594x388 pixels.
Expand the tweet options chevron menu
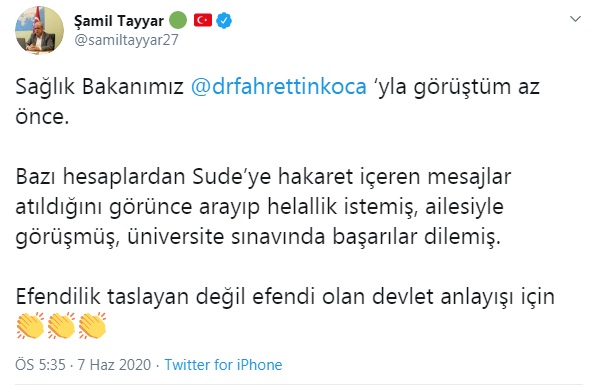575,19
